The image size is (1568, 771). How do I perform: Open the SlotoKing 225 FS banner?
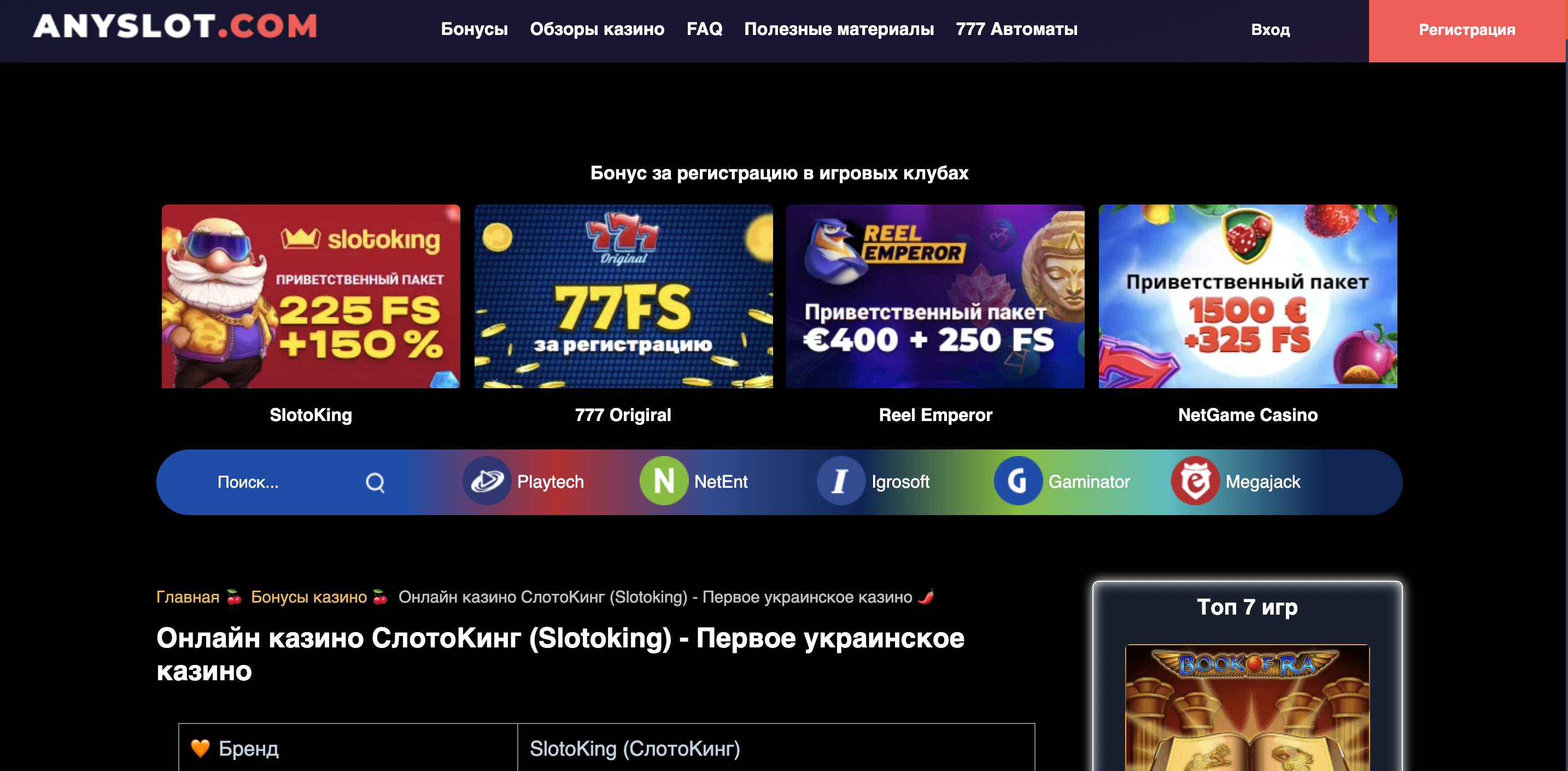pyautogui.click(x=311, y=296)
